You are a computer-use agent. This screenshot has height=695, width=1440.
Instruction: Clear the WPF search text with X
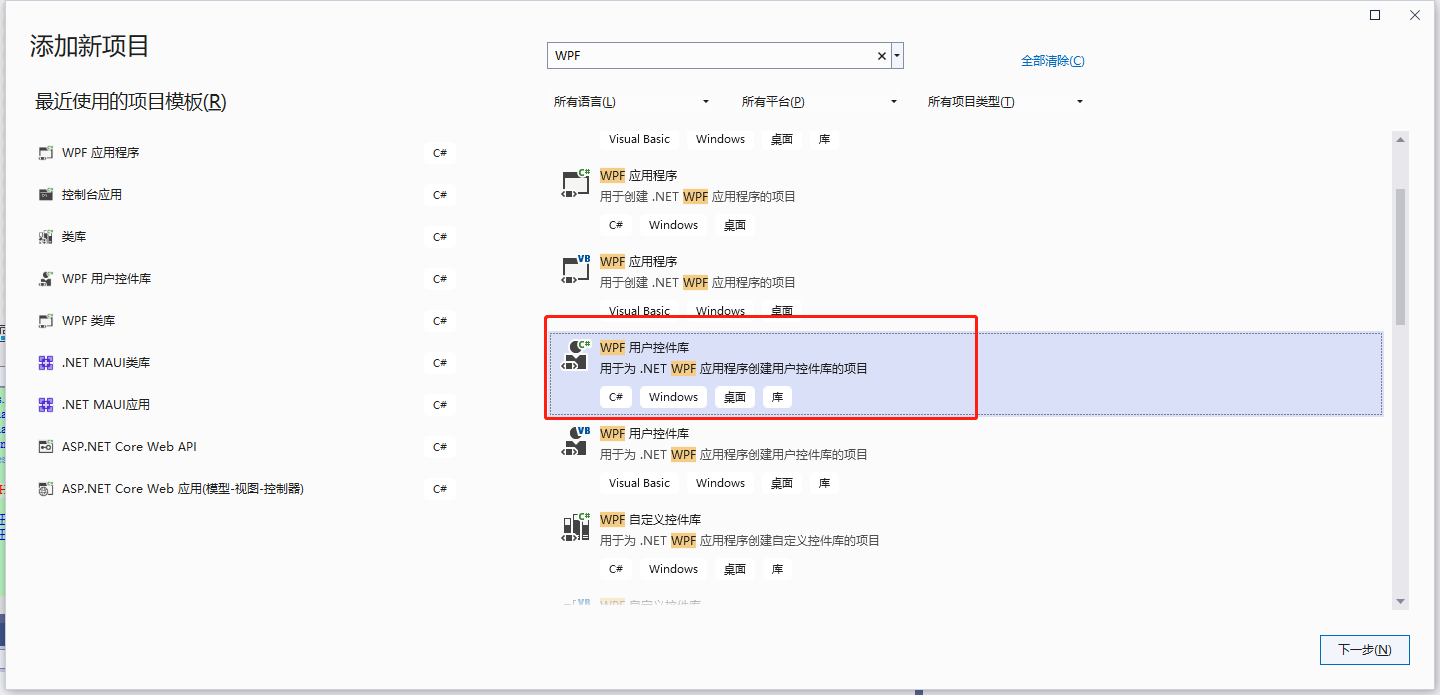pyautogui.click(x=882, y=56)
